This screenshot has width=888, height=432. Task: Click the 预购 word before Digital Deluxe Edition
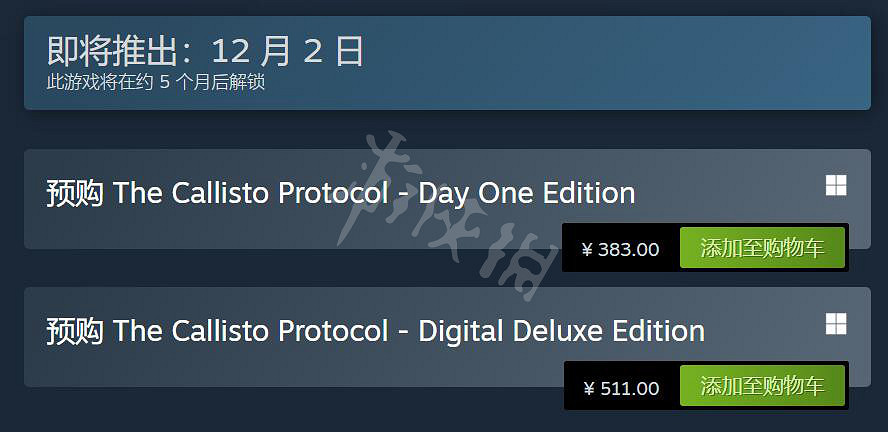coord(75,330)
